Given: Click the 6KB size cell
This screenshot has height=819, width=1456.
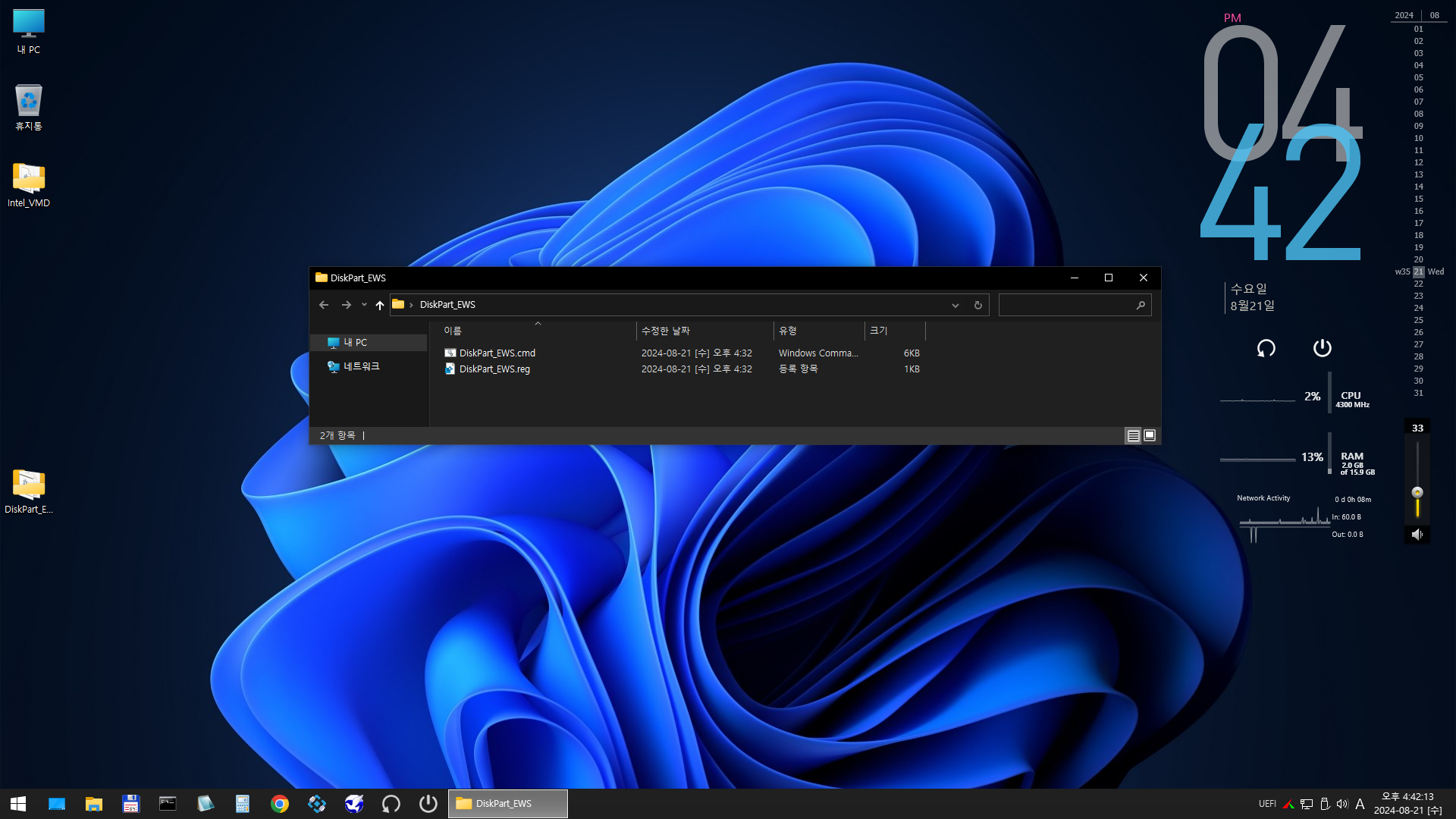Looking at the screenshot, I should pyautogui.click(x=912, y=353).
